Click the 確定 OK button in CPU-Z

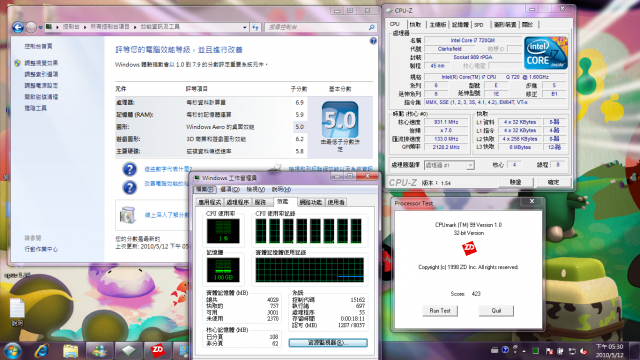pyautogui.click(x=553, y=182)
